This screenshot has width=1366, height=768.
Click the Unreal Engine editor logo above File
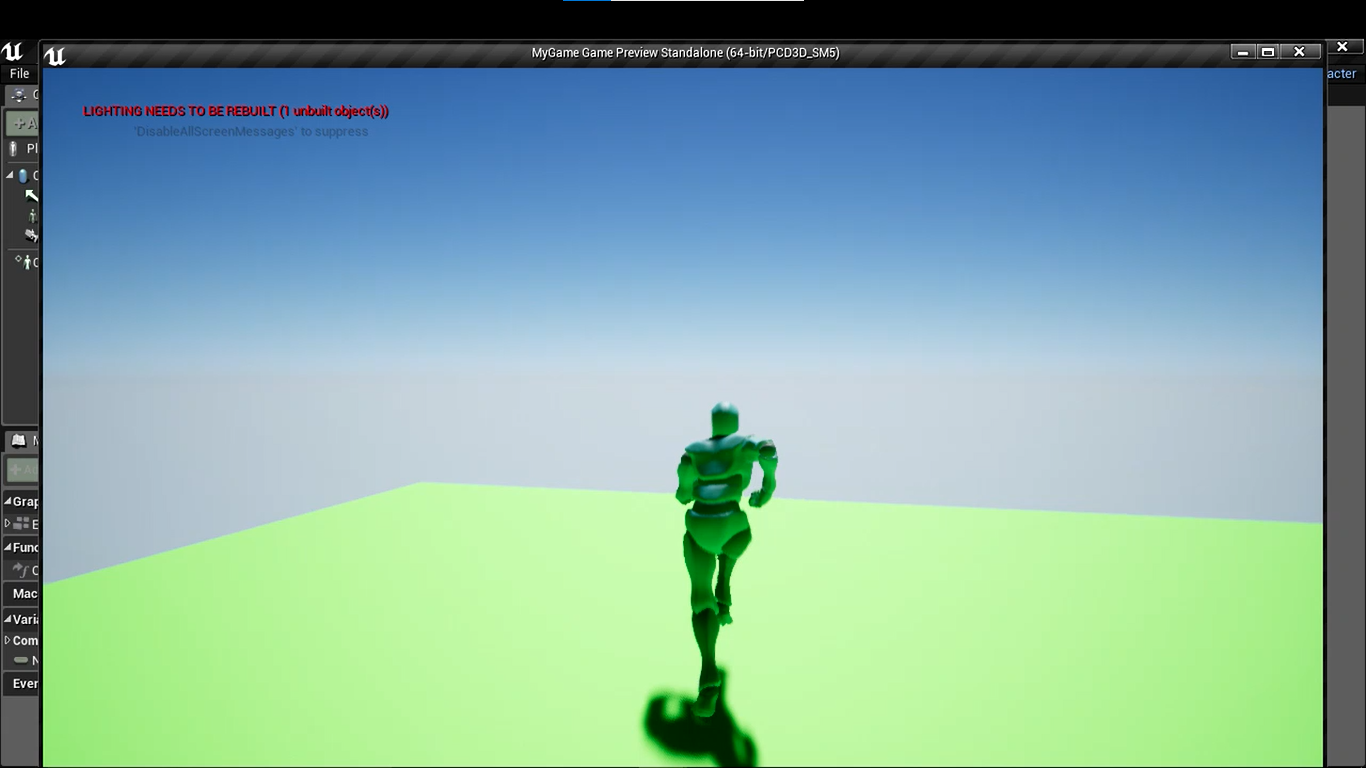pyautogui.click(x=12, y=52)
